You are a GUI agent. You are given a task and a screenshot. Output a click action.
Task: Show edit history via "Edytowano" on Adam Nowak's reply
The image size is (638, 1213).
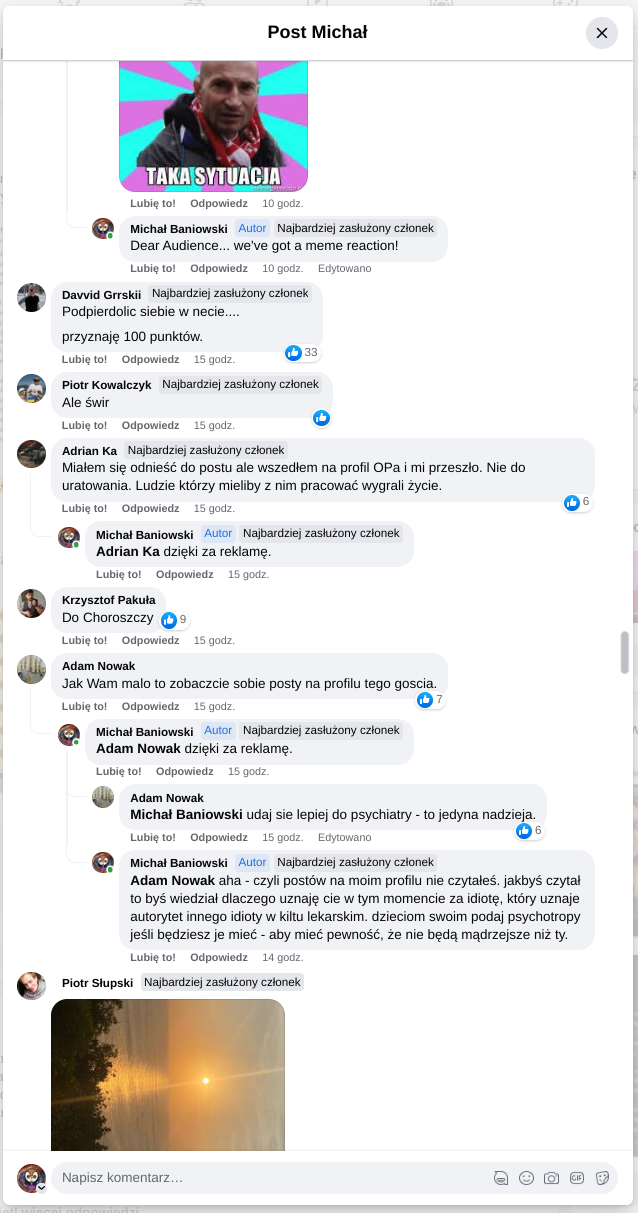coord(344,837)
